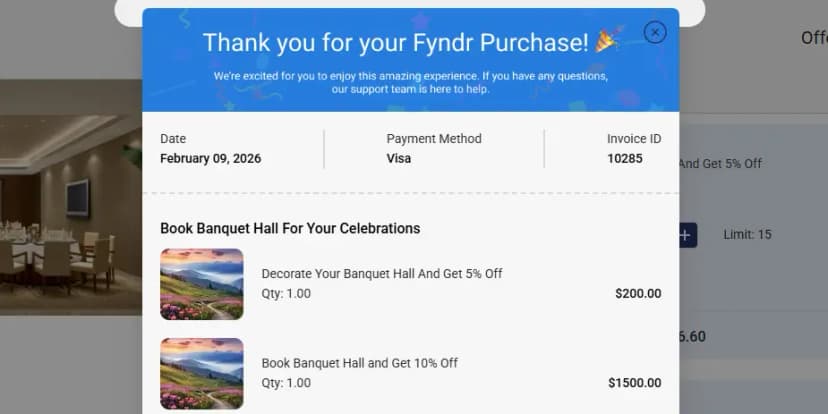
Task: Click the $1500.00 price amount
Action: point(634,383)
